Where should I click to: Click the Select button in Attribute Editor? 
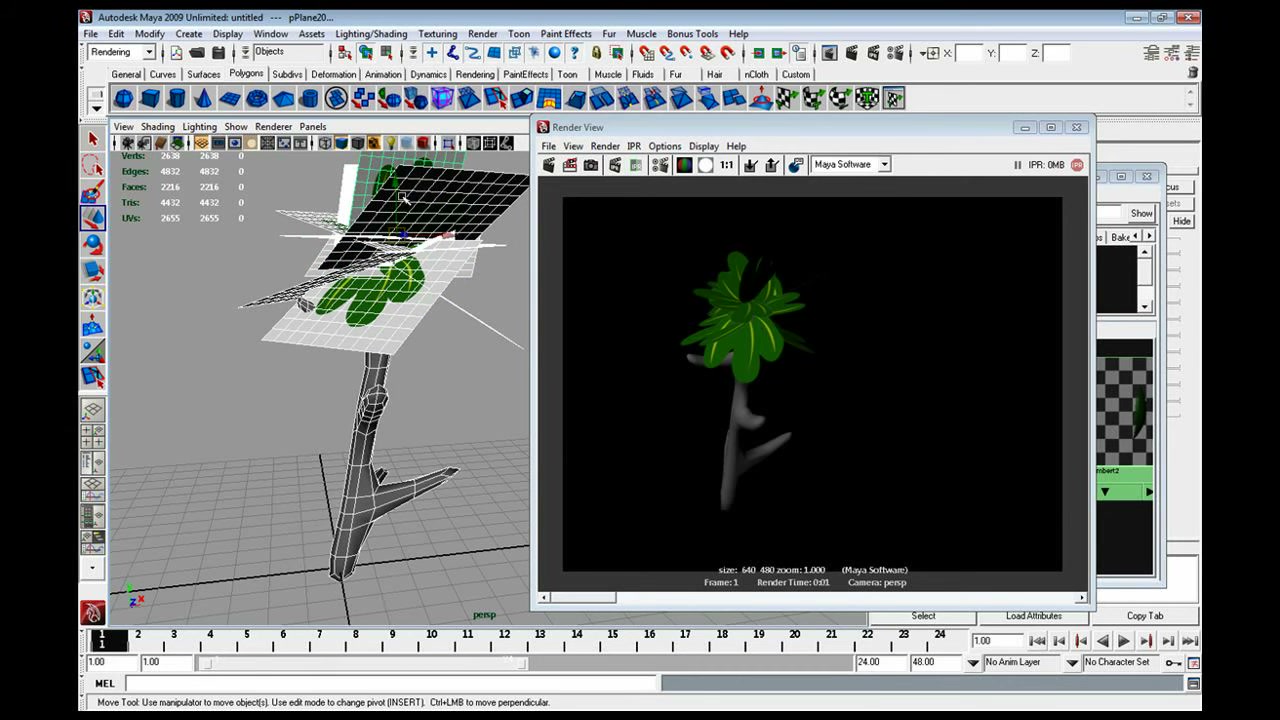tap(923, 616)
